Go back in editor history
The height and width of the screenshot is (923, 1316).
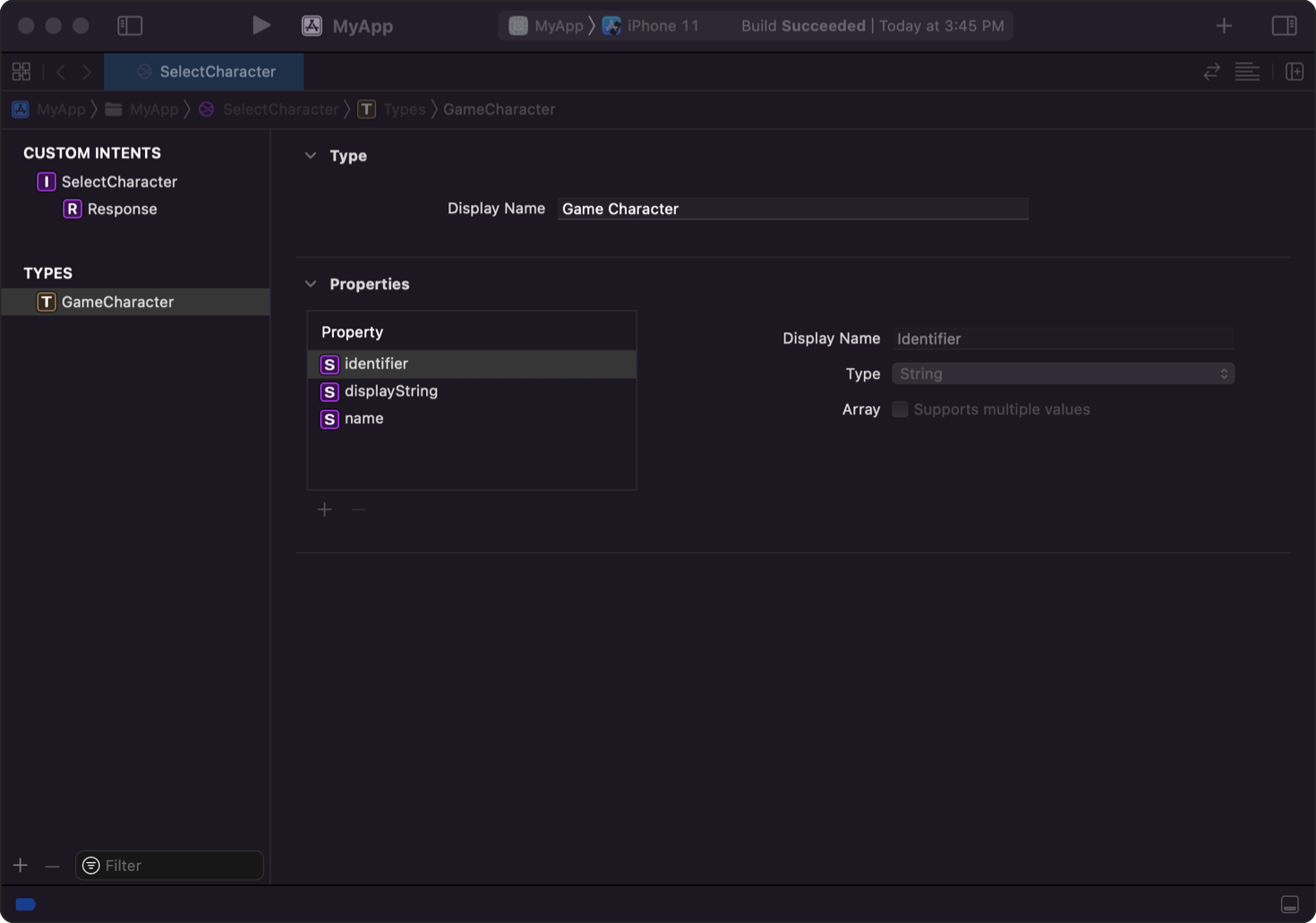pos(61,72)
